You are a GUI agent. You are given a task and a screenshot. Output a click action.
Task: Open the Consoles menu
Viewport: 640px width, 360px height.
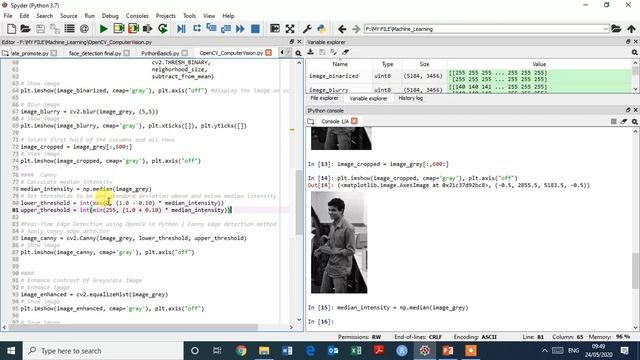[137, 16]
